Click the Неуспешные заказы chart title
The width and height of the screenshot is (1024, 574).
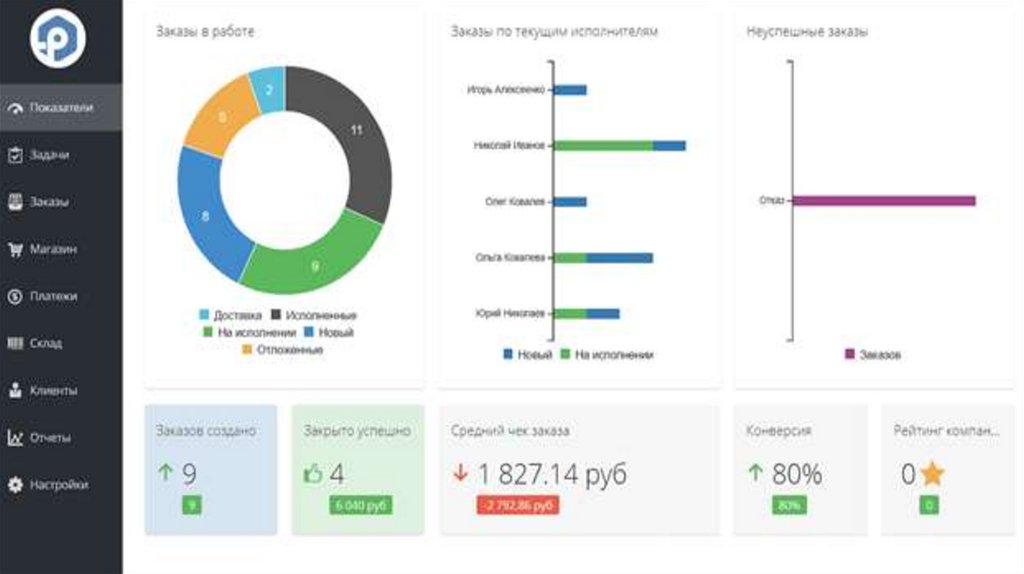tap(807, 31)
